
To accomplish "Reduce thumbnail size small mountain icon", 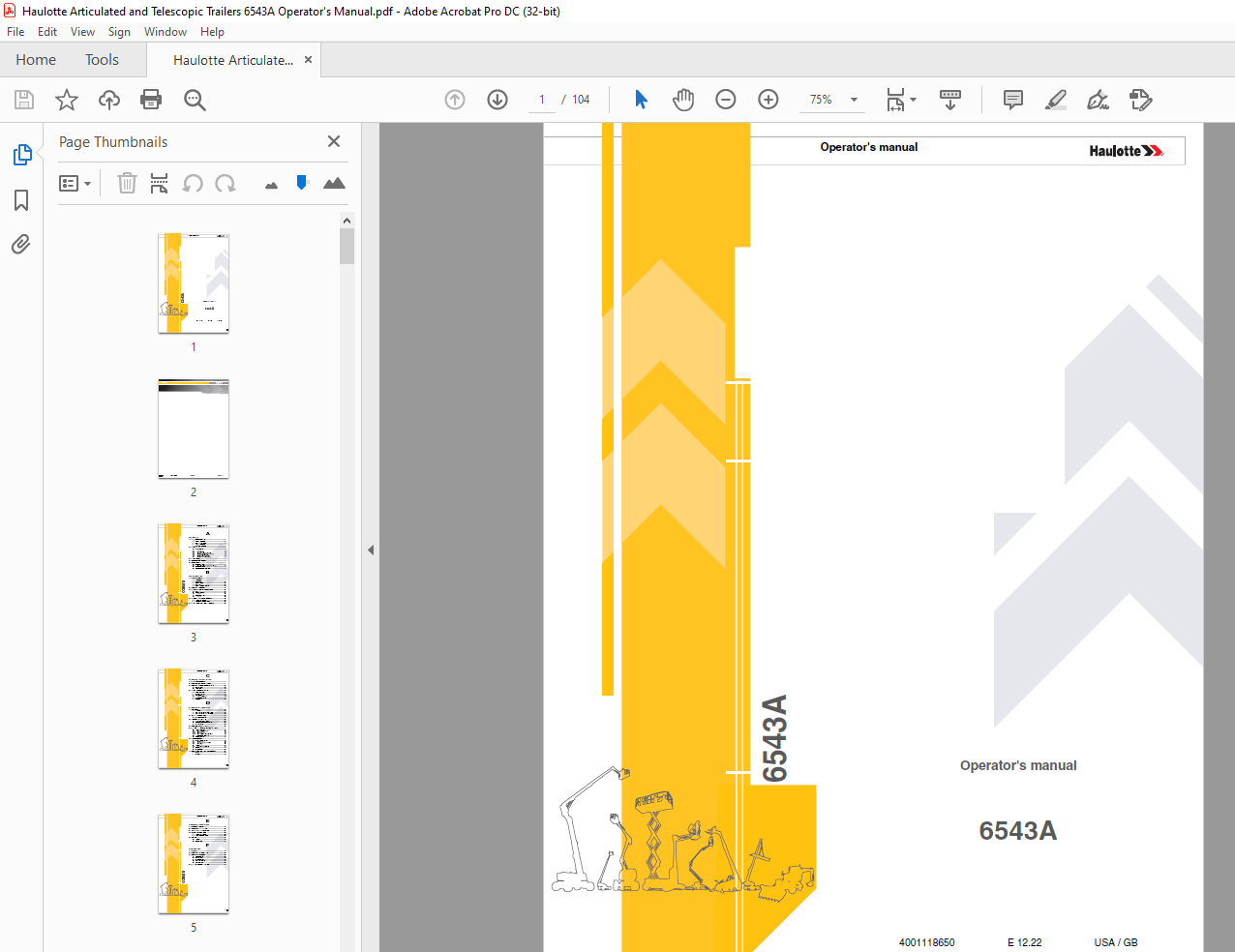I will [271, 185].
